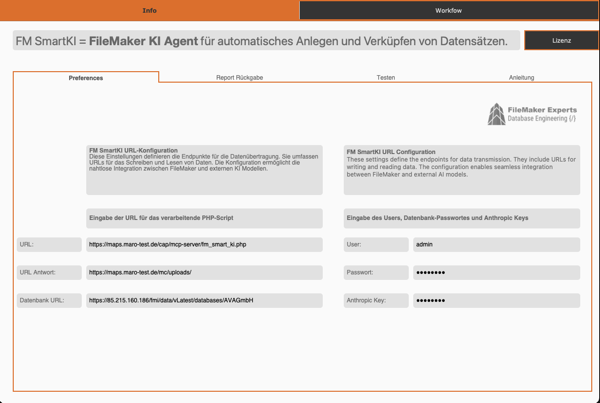Click the 'Eingabe der URL' section header
Viewport: 600px width, 403px height.
click(204, 217)
